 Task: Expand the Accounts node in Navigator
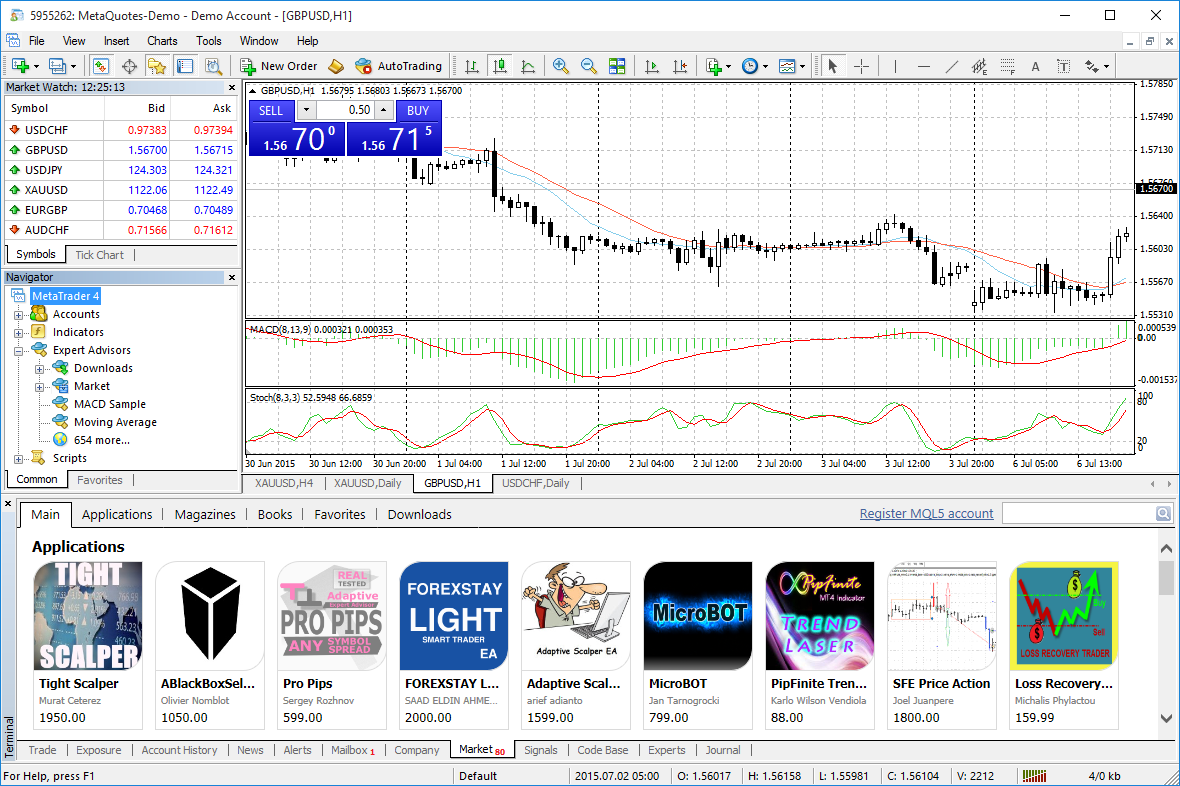[x=19, y=315]
